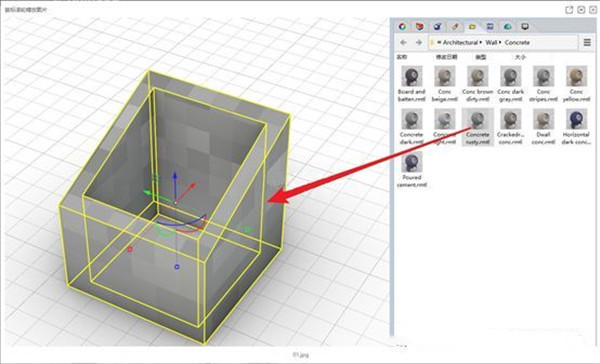
Task: Open the teal Environments panel tab
Action: pos(507,26)
